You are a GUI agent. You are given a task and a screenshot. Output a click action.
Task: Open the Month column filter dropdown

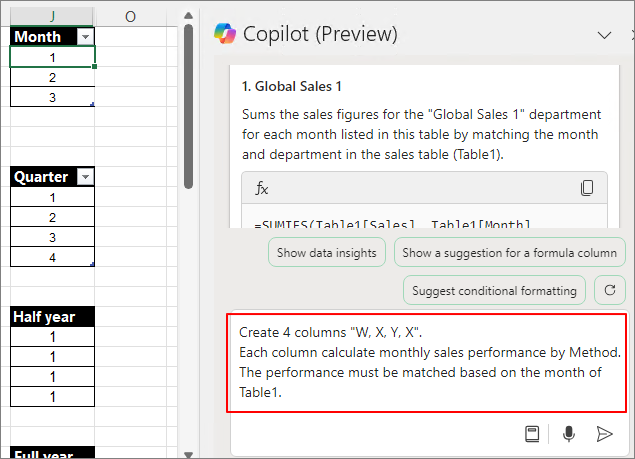85,37
